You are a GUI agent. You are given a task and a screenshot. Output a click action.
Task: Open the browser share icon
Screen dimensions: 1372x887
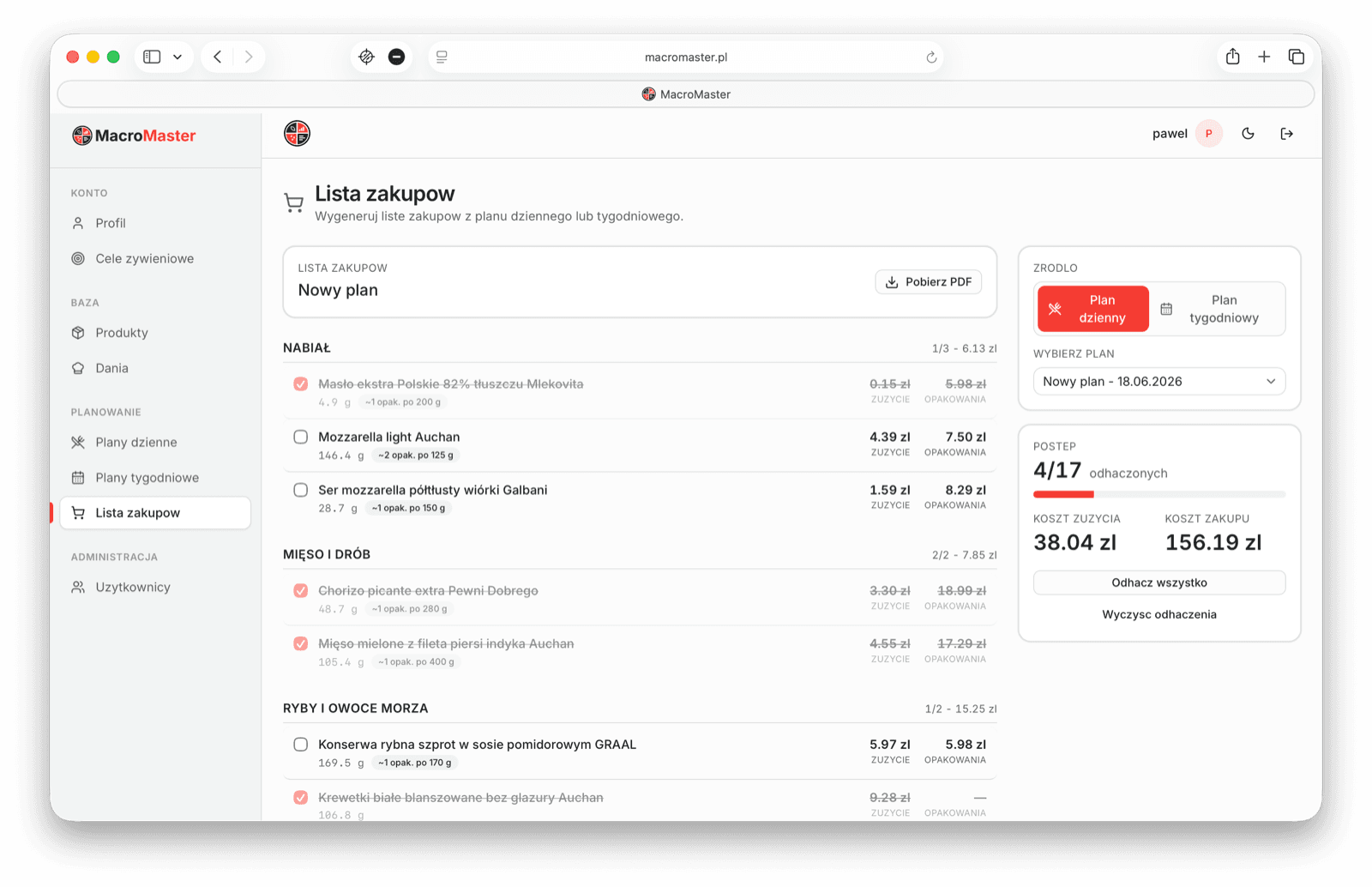coord(1232,57)
